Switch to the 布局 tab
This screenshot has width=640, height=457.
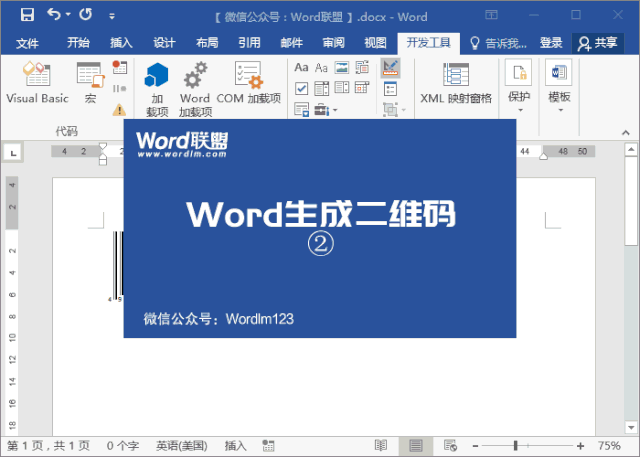pyautogui.click(x=207, y=43)
